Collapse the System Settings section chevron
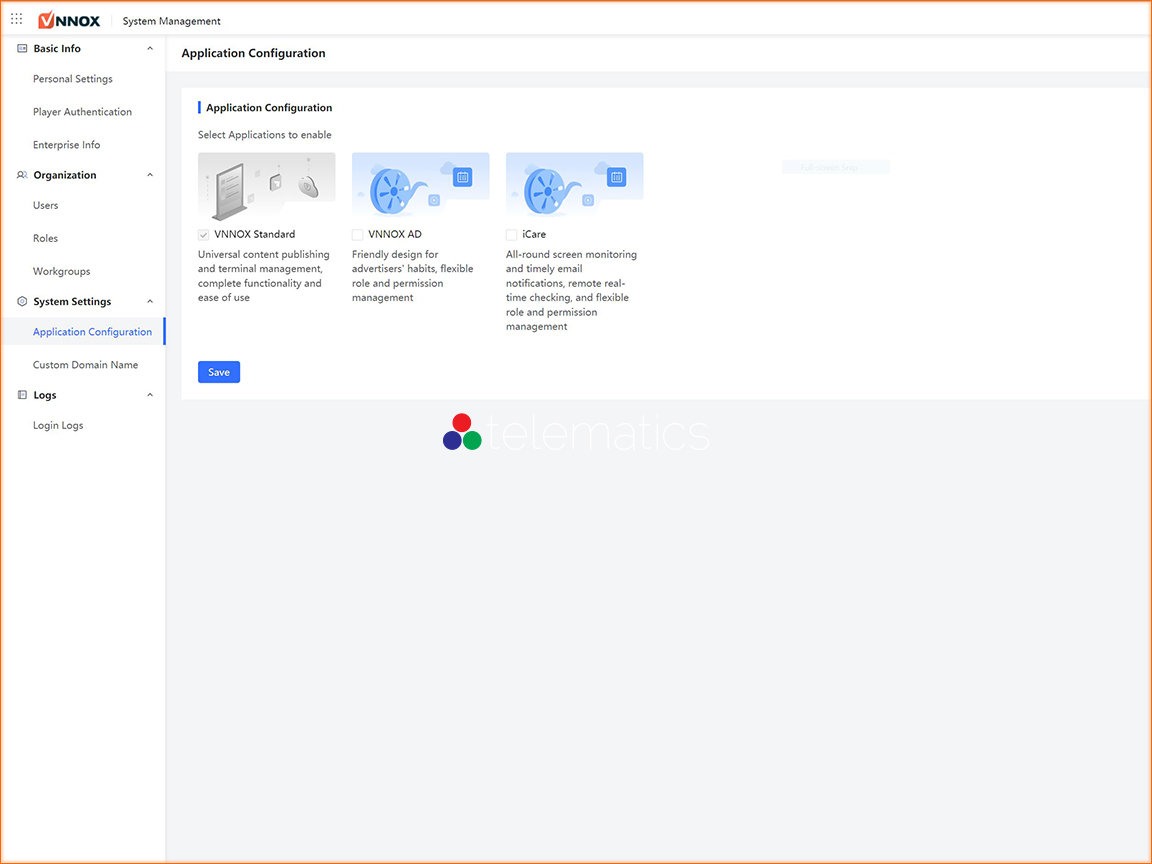1152x864 pixels. tap(150, 301)
